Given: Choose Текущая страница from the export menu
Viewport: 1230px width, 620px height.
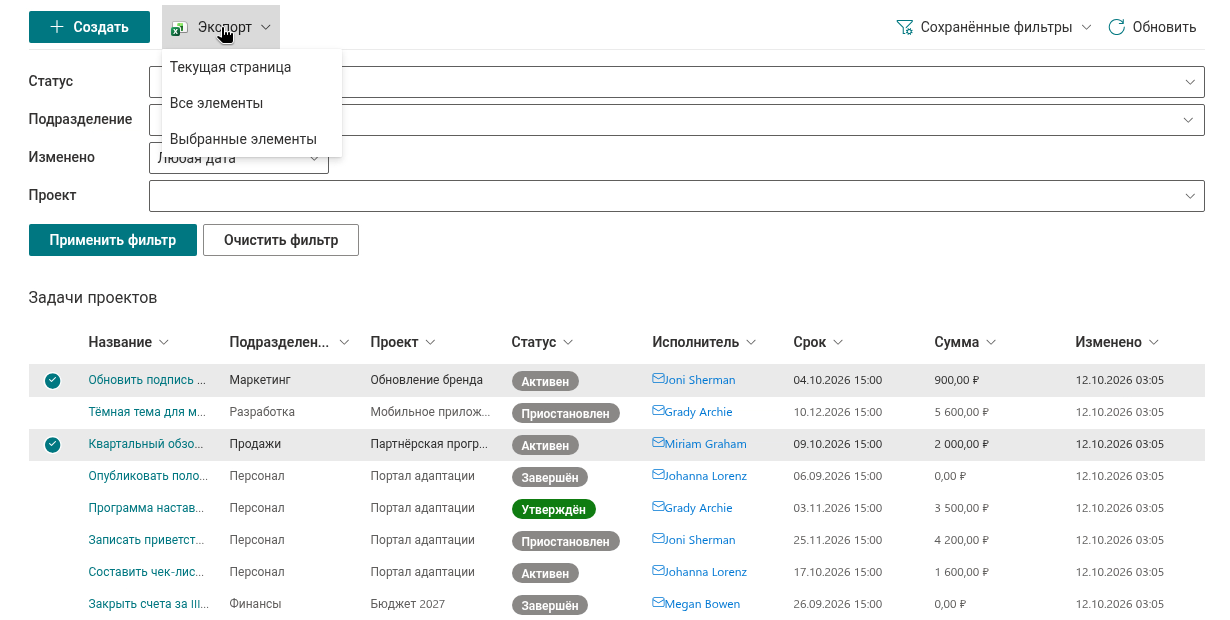Looking at the screenshot, I should 252,67.
